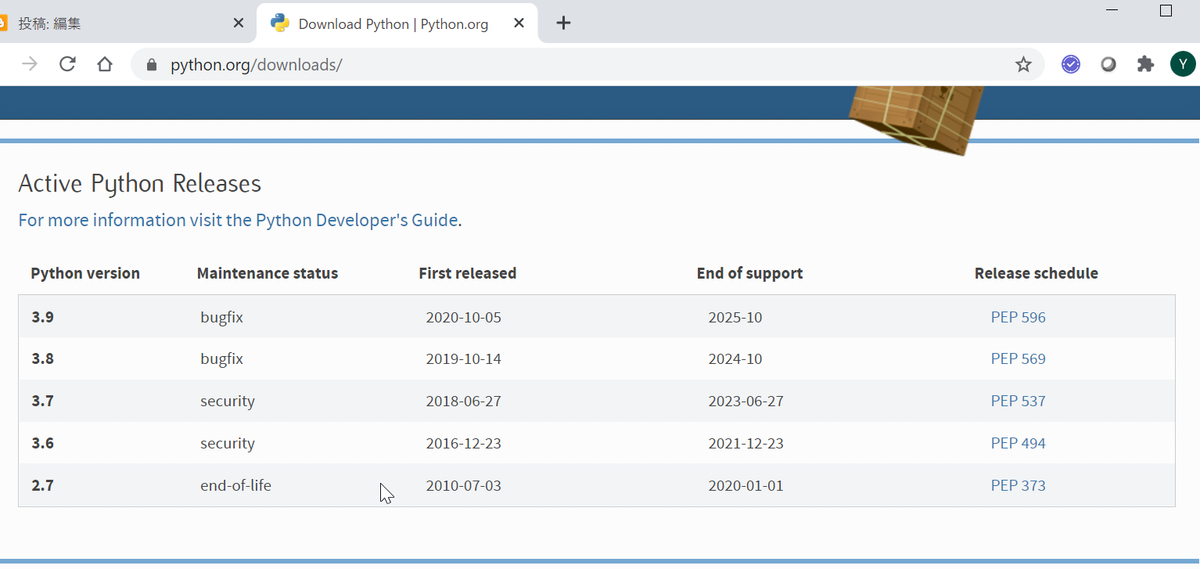Click the padlock site info icon
Viewport: 1200px width, 569px height.
pos(152,65)
